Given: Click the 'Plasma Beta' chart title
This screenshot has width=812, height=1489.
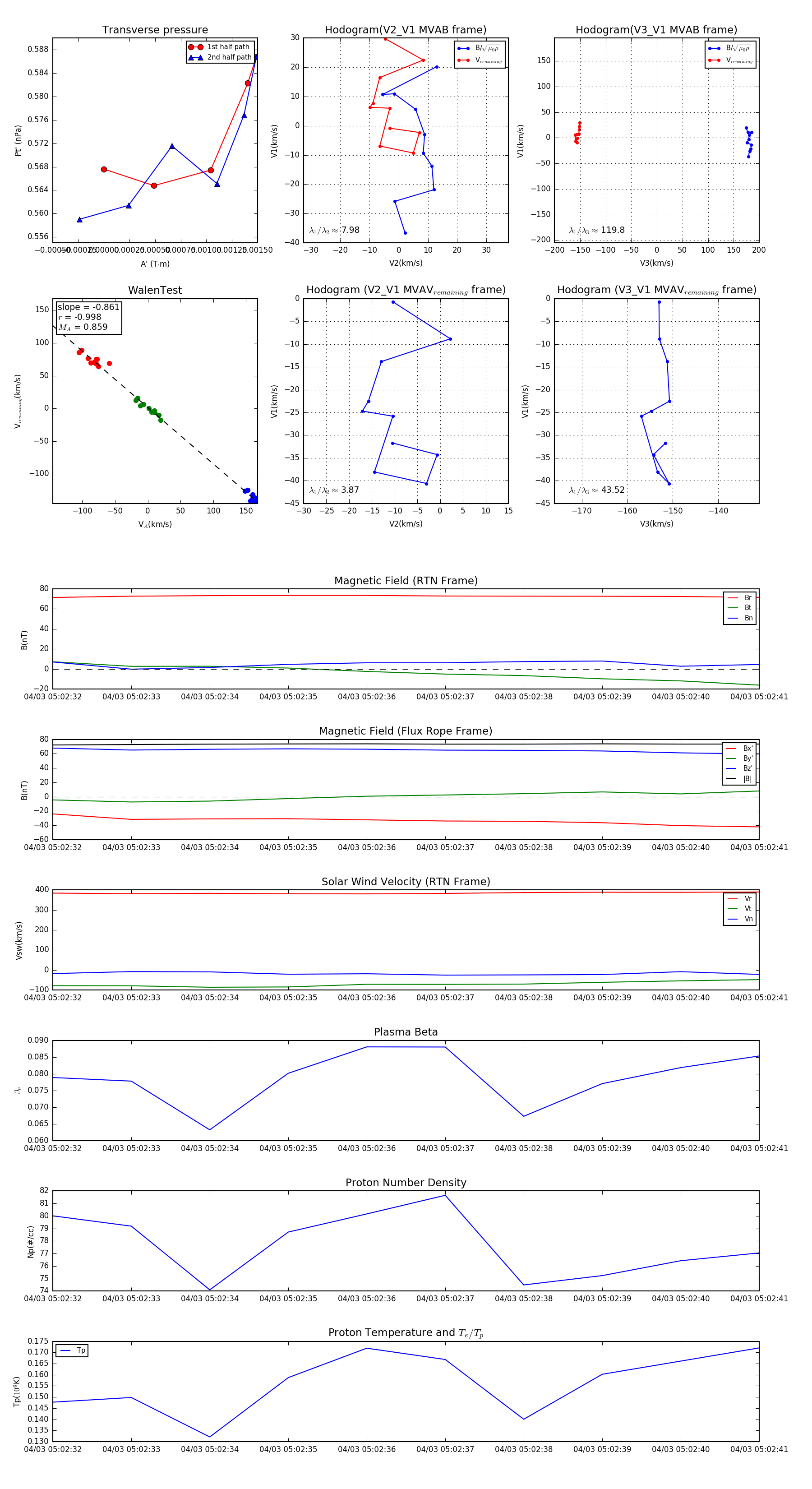Looking at the screenshot, I should pos(406,1032).
